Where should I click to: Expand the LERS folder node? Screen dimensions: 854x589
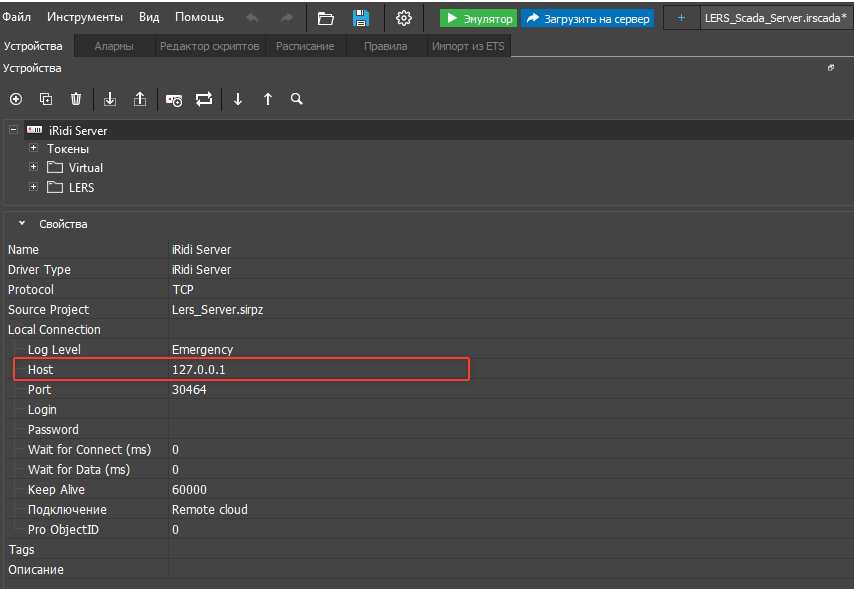[33, 187]
